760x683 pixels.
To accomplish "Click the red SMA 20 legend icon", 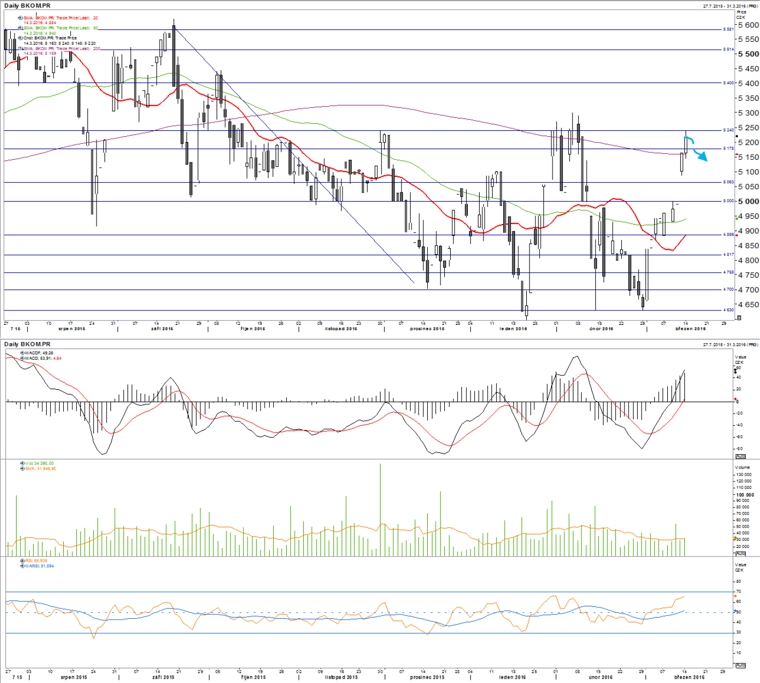I will pyautogui.click(x=20, y=17).
